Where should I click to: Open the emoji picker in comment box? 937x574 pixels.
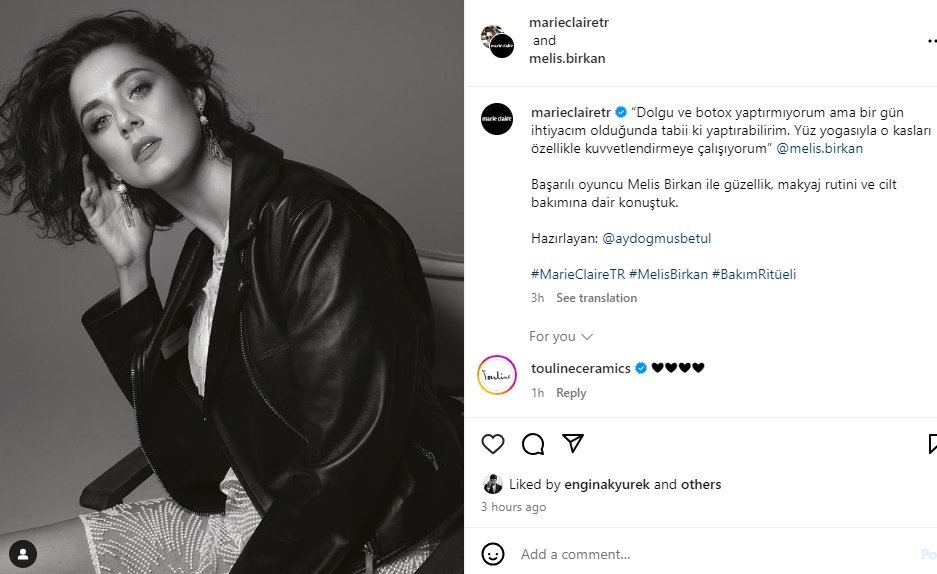tap(493, 554)
